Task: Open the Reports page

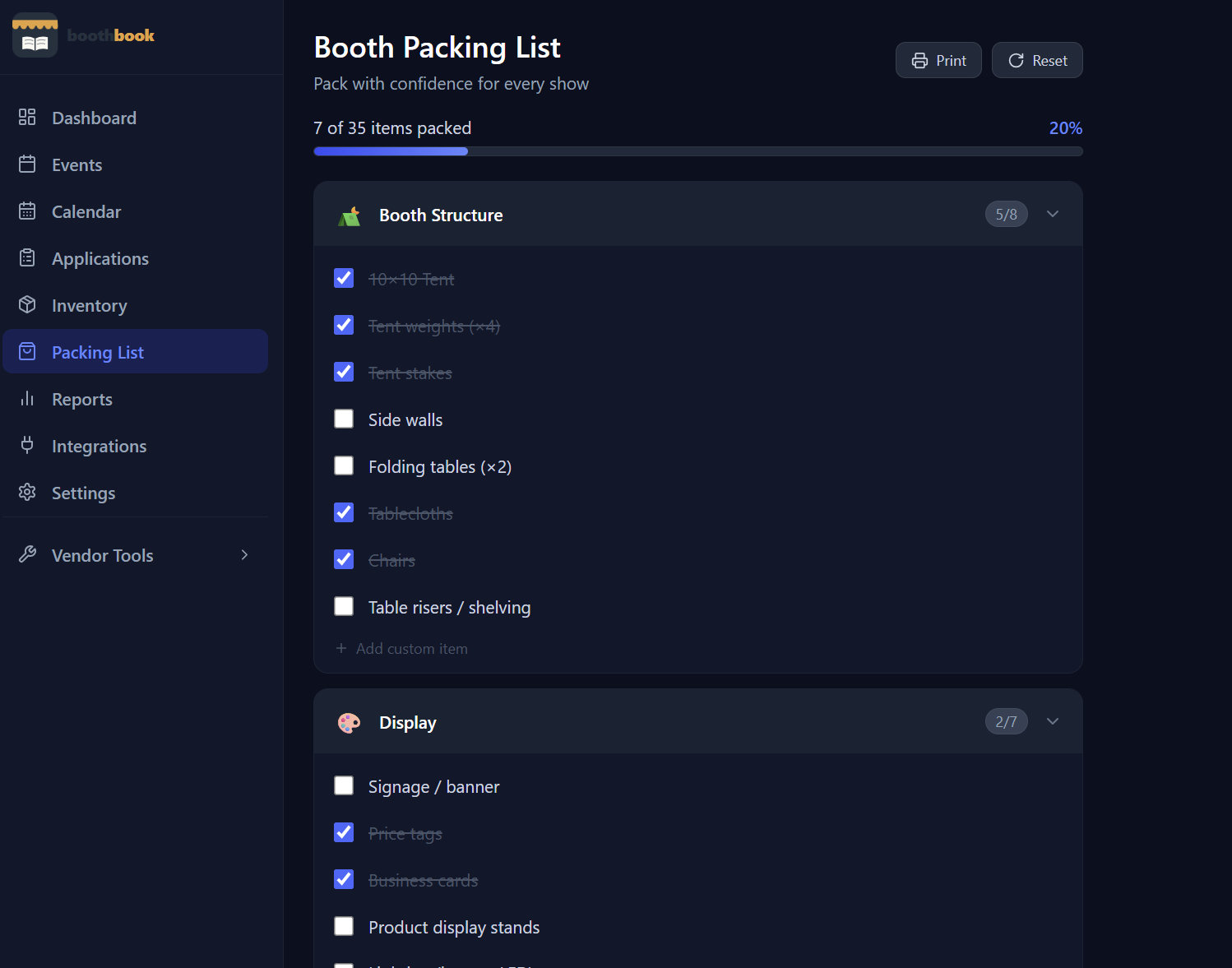Action: click(136, 399)
